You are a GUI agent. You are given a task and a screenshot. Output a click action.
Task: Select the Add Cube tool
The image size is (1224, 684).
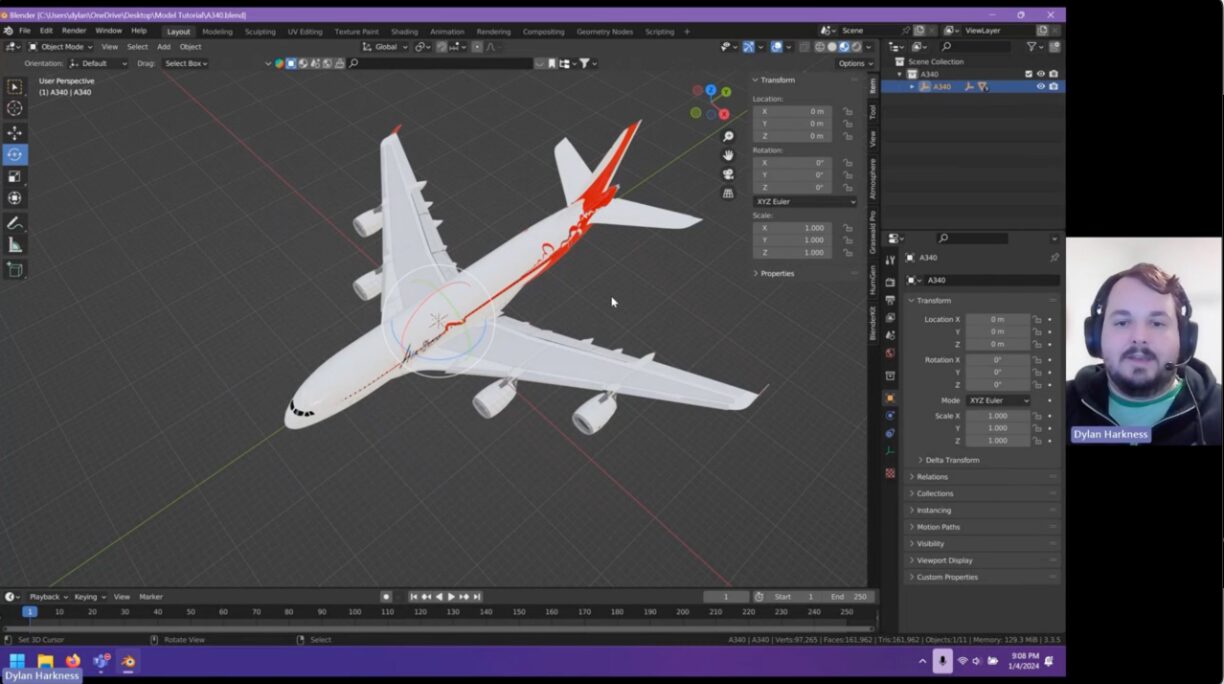tap(15, 270)
